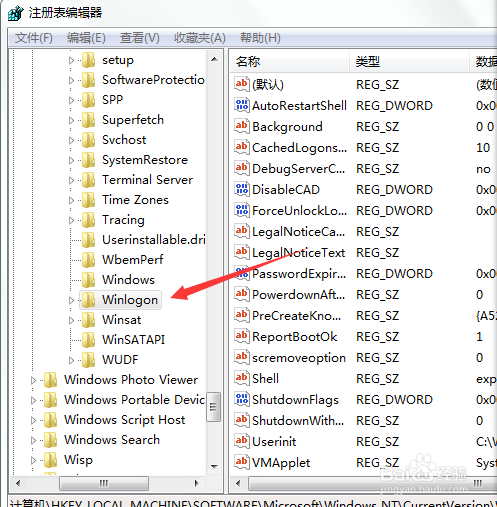Click the Time Zones folder icon

89,200
